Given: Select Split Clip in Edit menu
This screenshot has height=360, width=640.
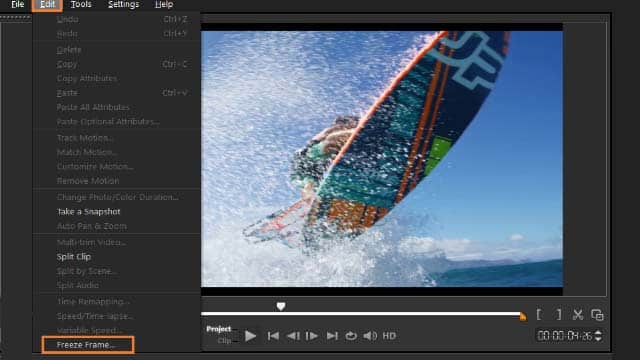Looking at the screenshot, I should 74,257.
